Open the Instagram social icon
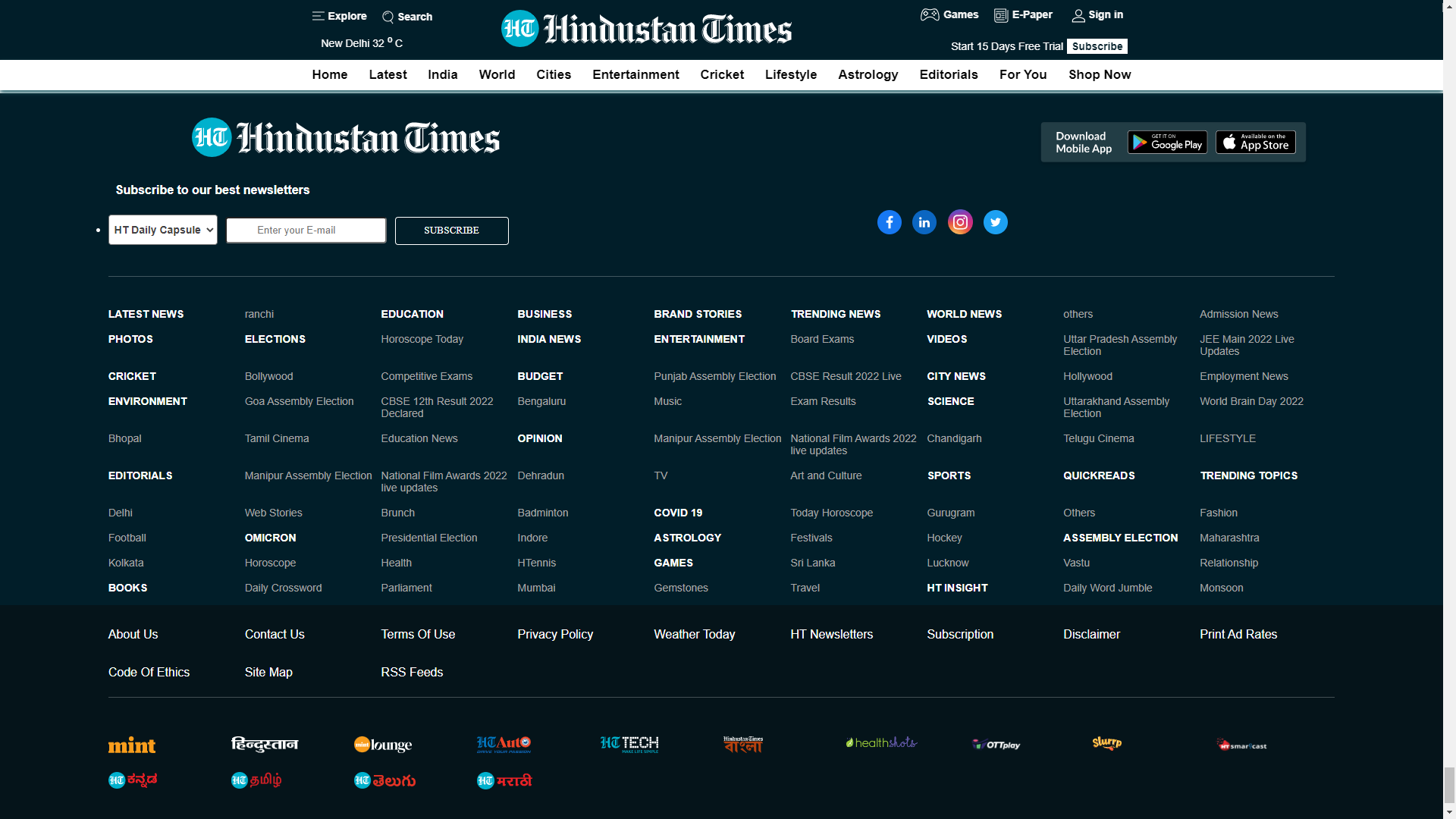Screen dimensions: 1456x819 point(960,222)
